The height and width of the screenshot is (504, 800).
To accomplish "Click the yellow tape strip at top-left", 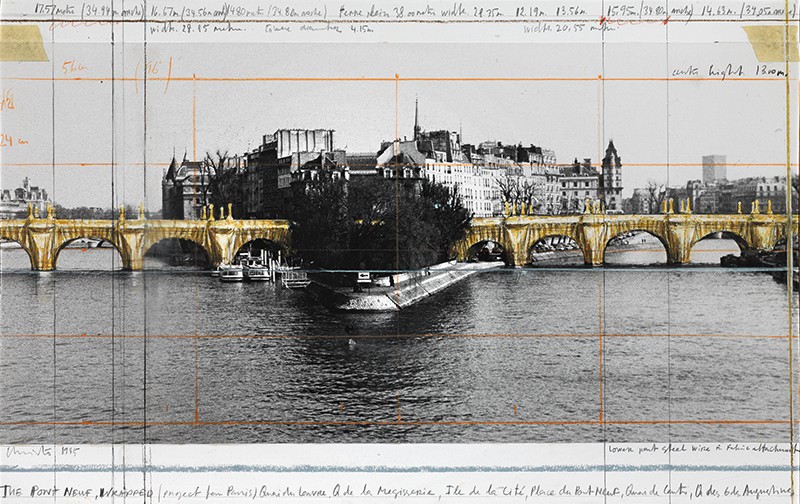I will pos(23,43).
